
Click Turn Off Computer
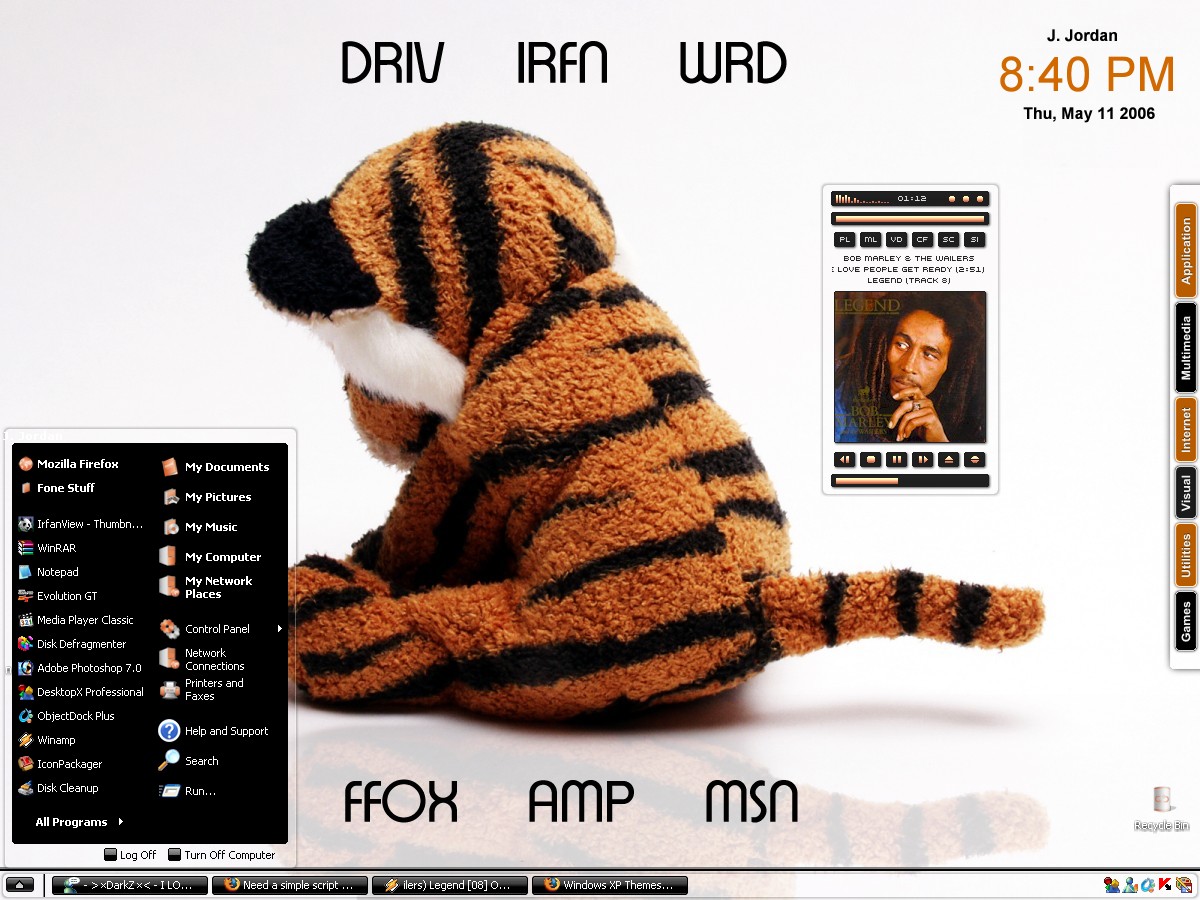221,855
